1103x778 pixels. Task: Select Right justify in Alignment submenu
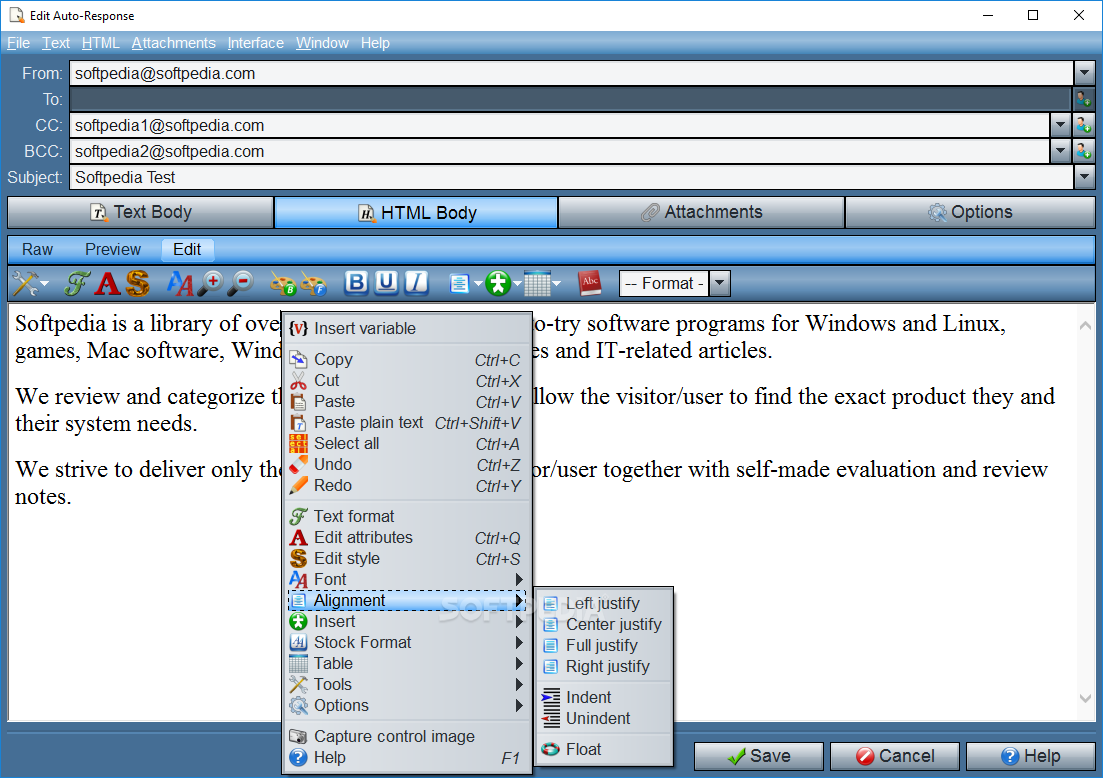pos(604,667)
